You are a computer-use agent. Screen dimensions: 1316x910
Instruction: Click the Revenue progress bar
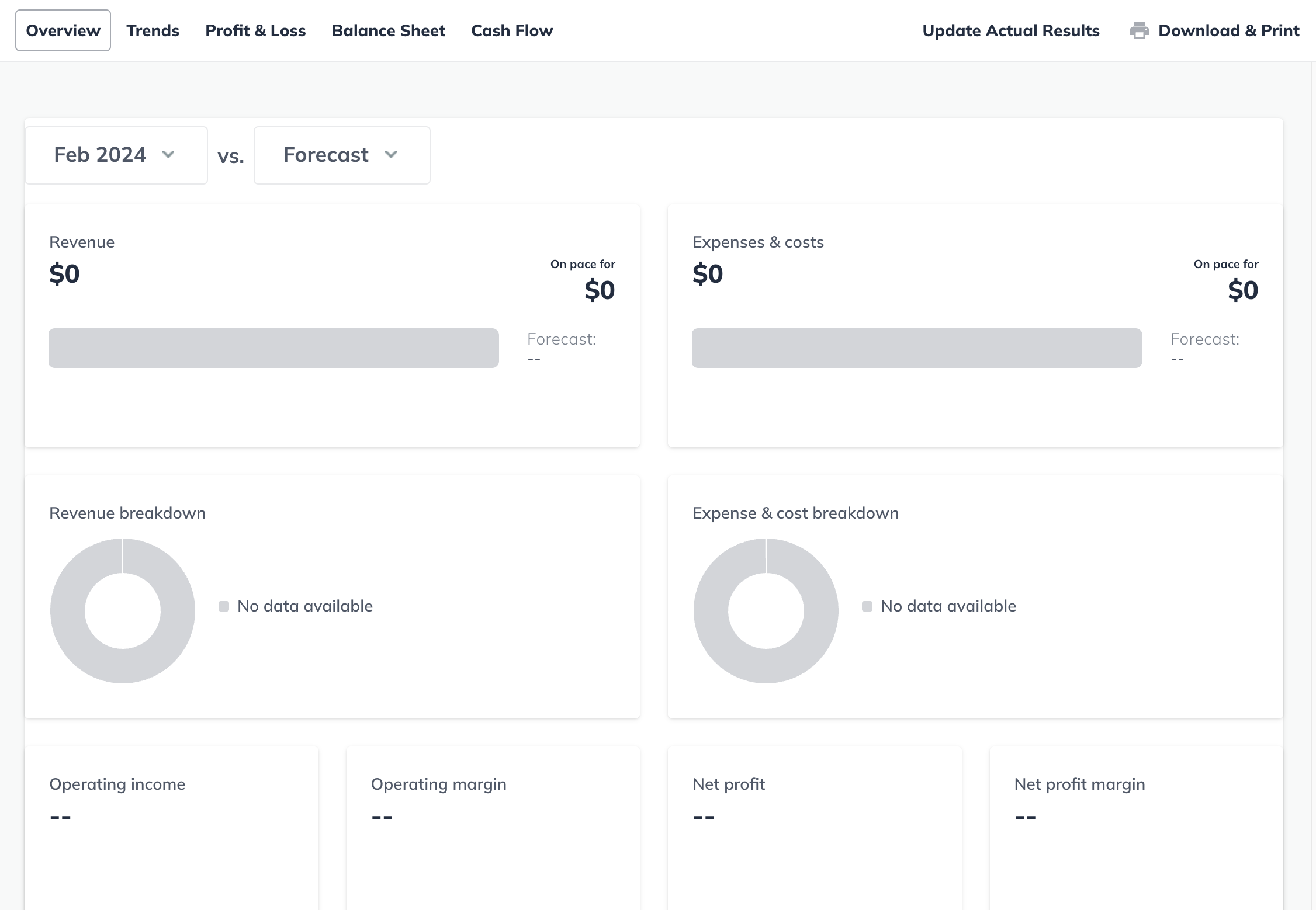coord(273,348)
